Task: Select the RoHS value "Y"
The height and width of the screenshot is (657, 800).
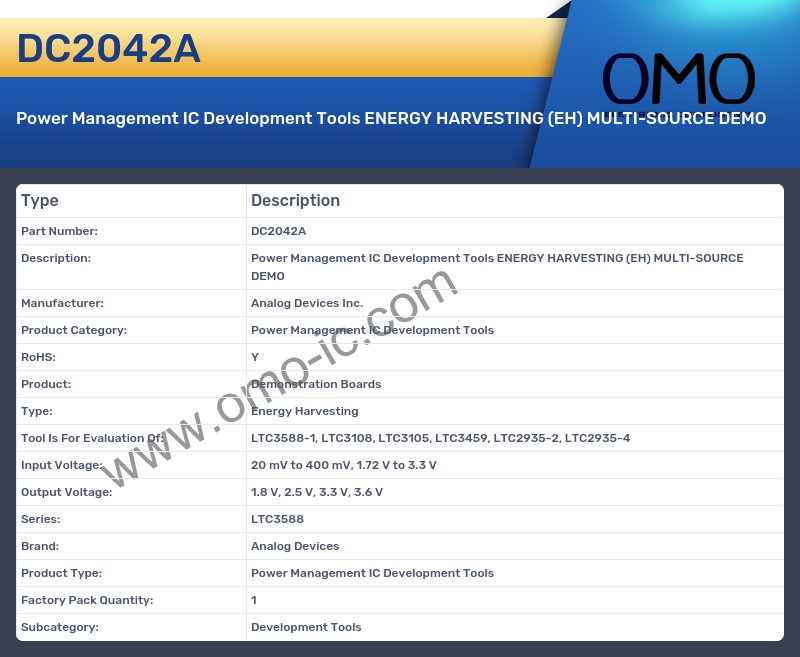Action: (255, 357)
